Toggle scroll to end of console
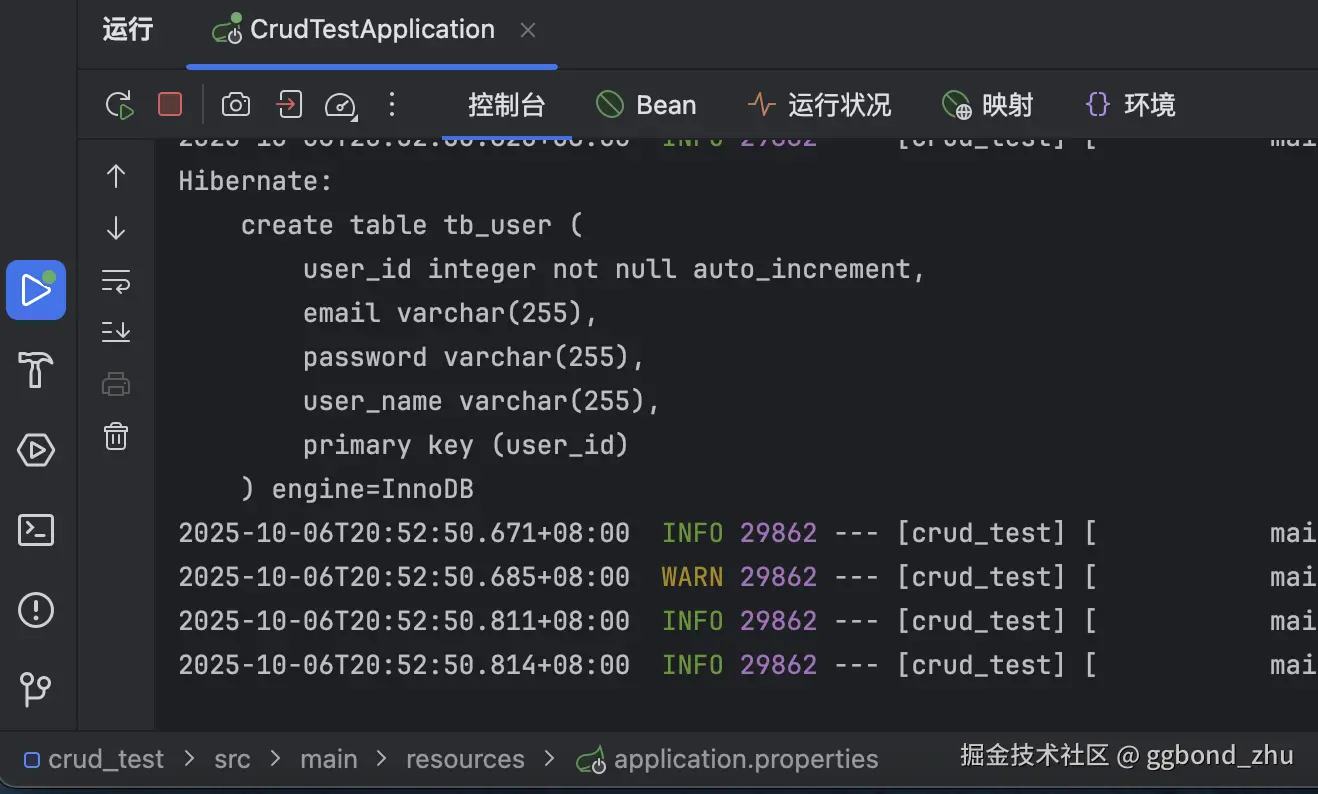The width and height of the screenshot is (1318, 794). click(116, 331)
